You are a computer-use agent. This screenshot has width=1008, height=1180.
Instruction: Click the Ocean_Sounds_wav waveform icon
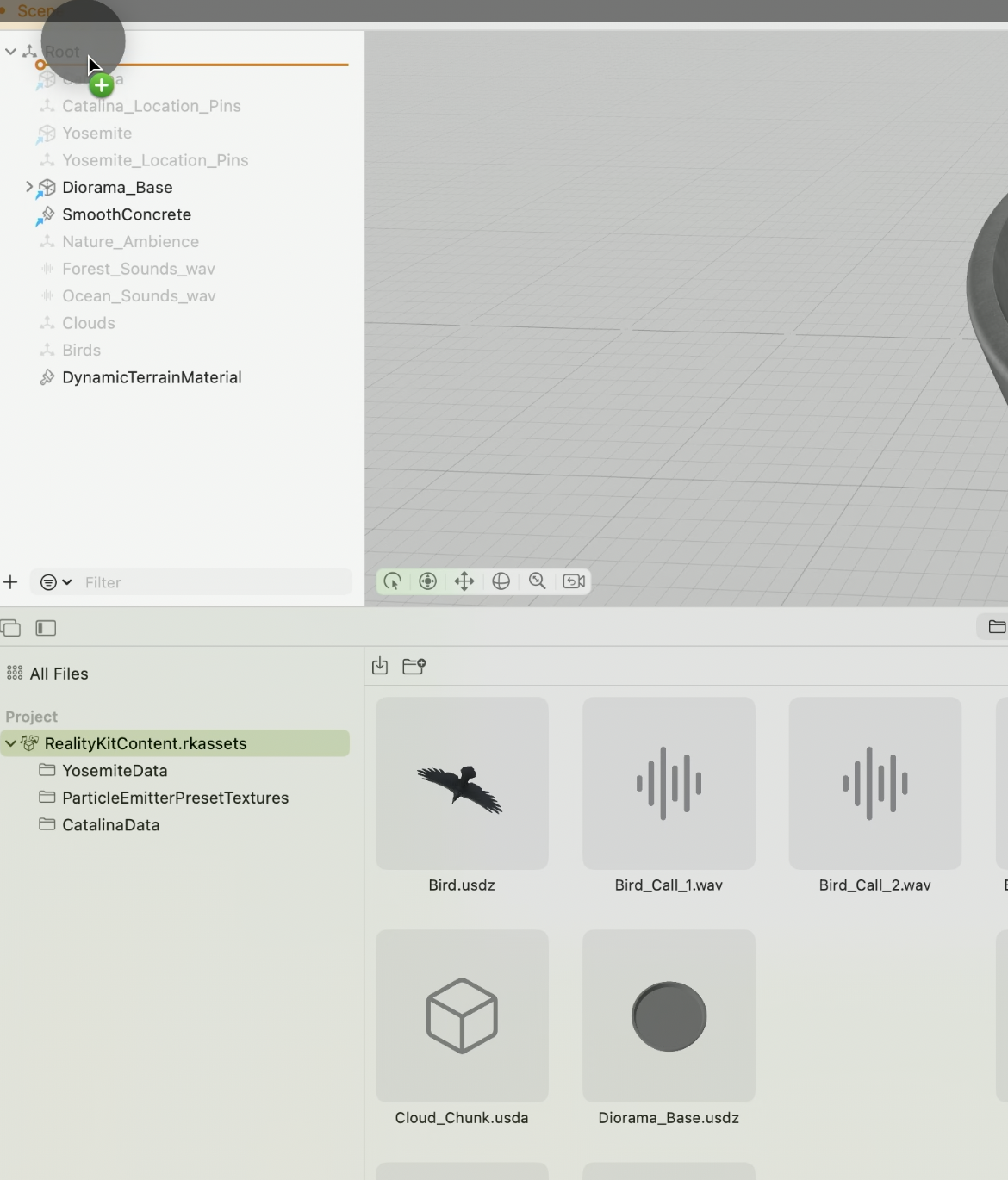pyautogui.click(x=47, y=295)
